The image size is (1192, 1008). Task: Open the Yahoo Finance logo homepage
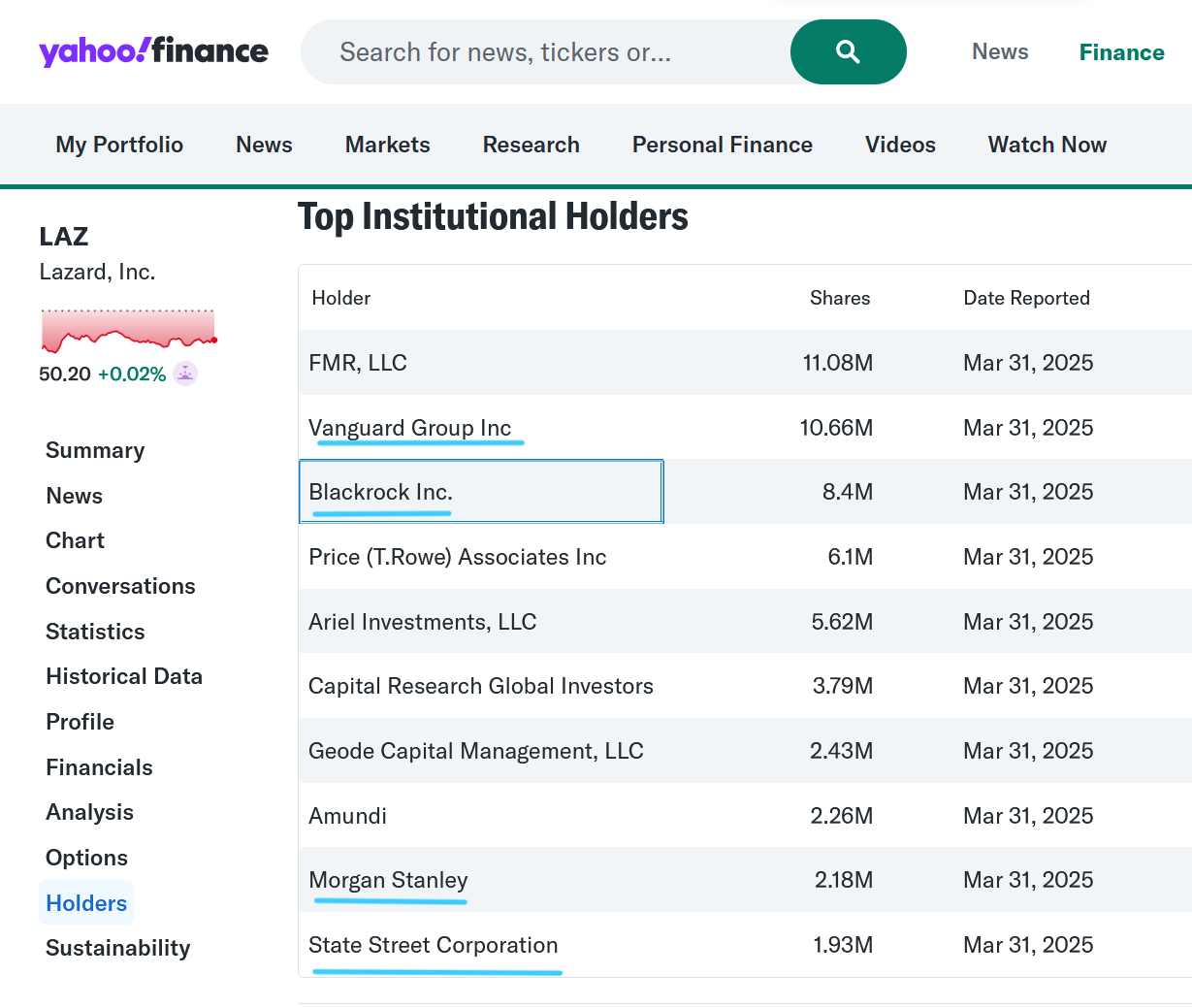[x=153, y=51]
